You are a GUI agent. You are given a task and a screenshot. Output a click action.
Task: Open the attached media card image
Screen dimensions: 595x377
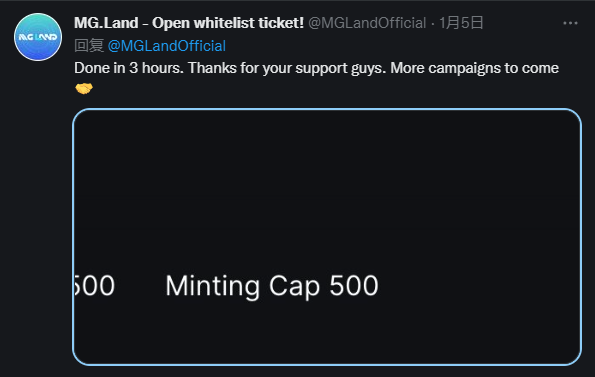(327, 237)
